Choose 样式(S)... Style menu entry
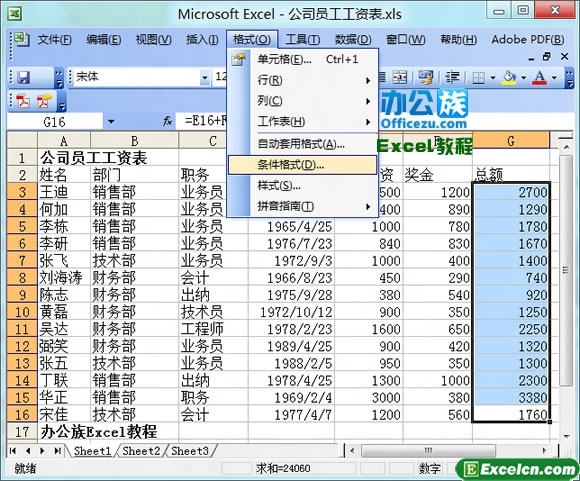Image resolution: width=580 pixels, height=481 pixels. coord(303,185)
